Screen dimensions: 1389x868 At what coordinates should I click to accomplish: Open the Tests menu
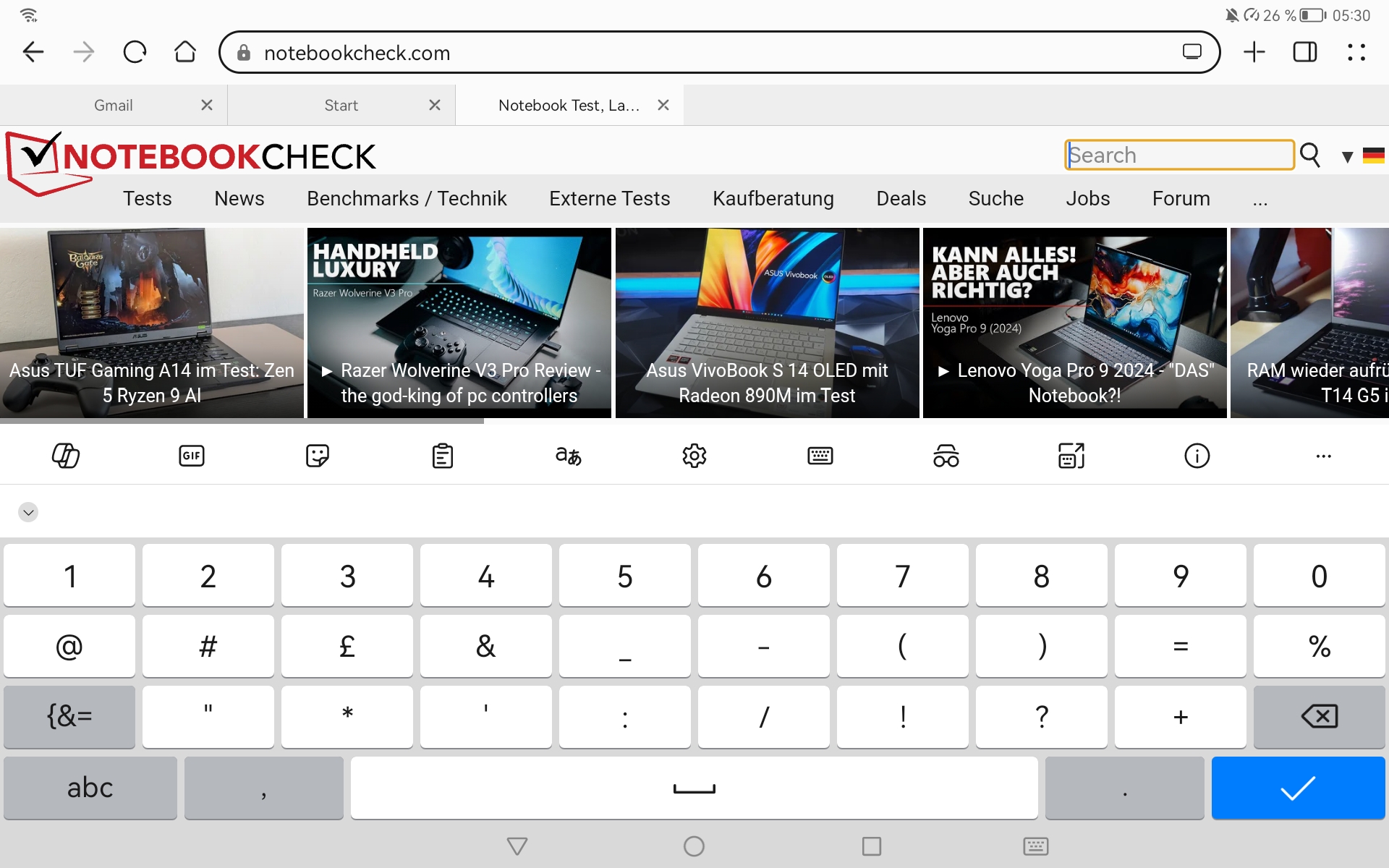tap(148, 198)
